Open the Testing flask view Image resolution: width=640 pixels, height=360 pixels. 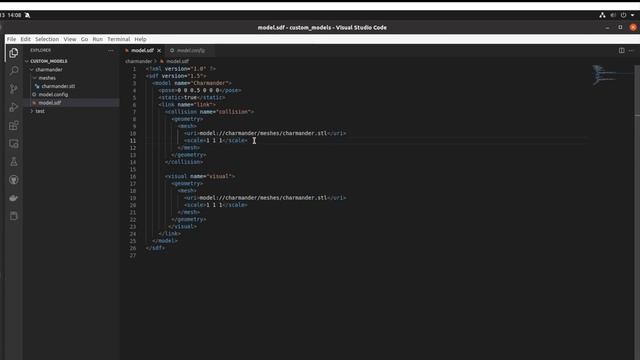coord(13,162)
